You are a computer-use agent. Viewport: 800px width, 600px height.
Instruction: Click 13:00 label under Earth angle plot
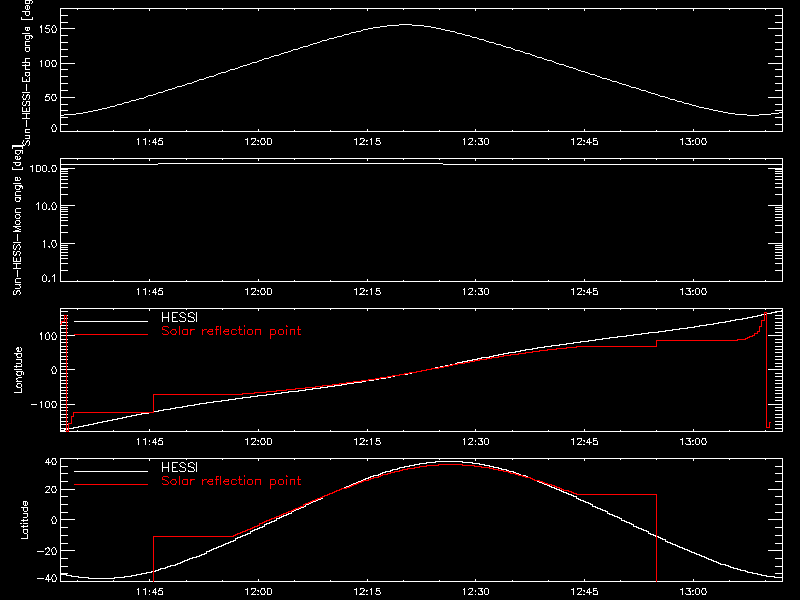coord(693,142)
